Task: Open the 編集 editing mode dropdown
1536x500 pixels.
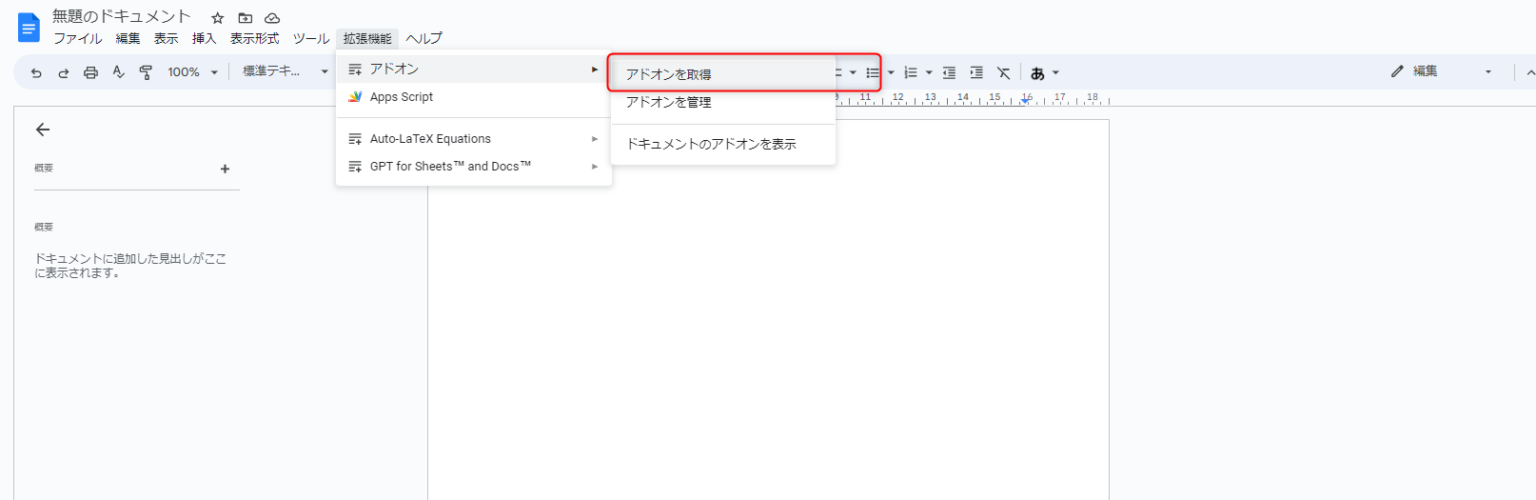Action: [x=1441, y=72]
